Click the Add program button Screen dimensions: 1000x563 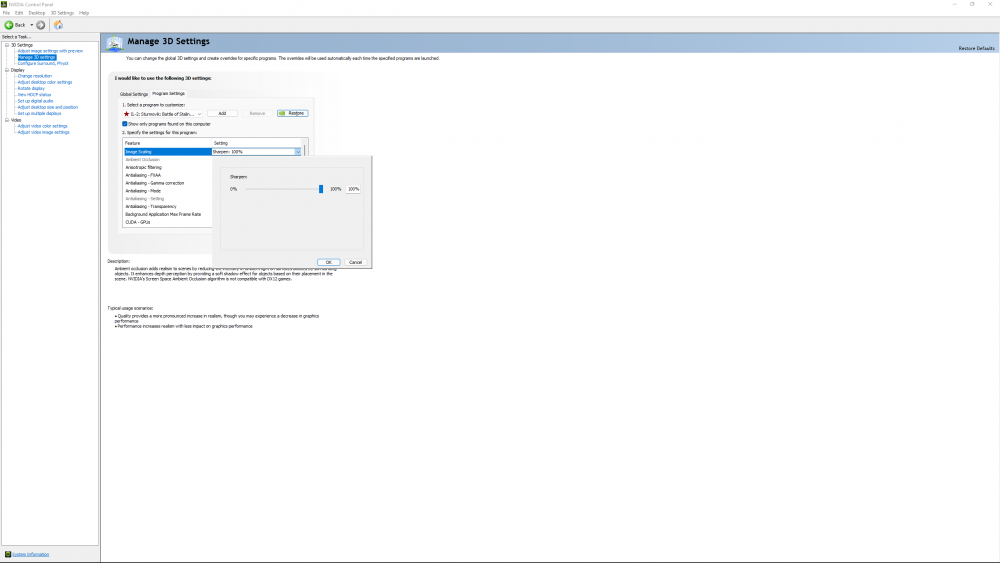(222, 113)
